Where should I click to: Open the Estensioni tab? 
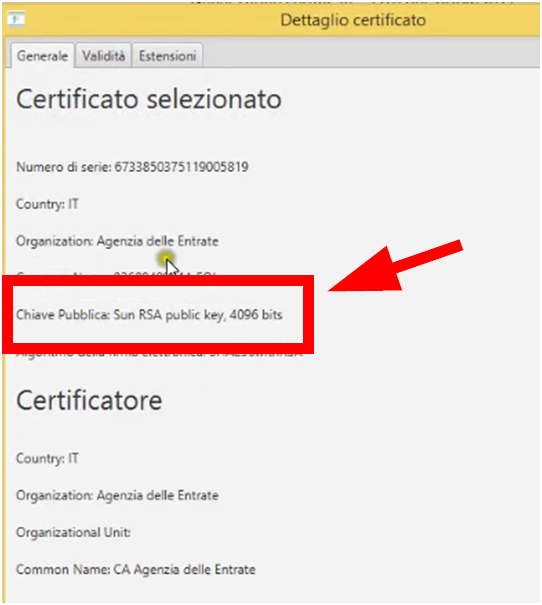point(167,56)
